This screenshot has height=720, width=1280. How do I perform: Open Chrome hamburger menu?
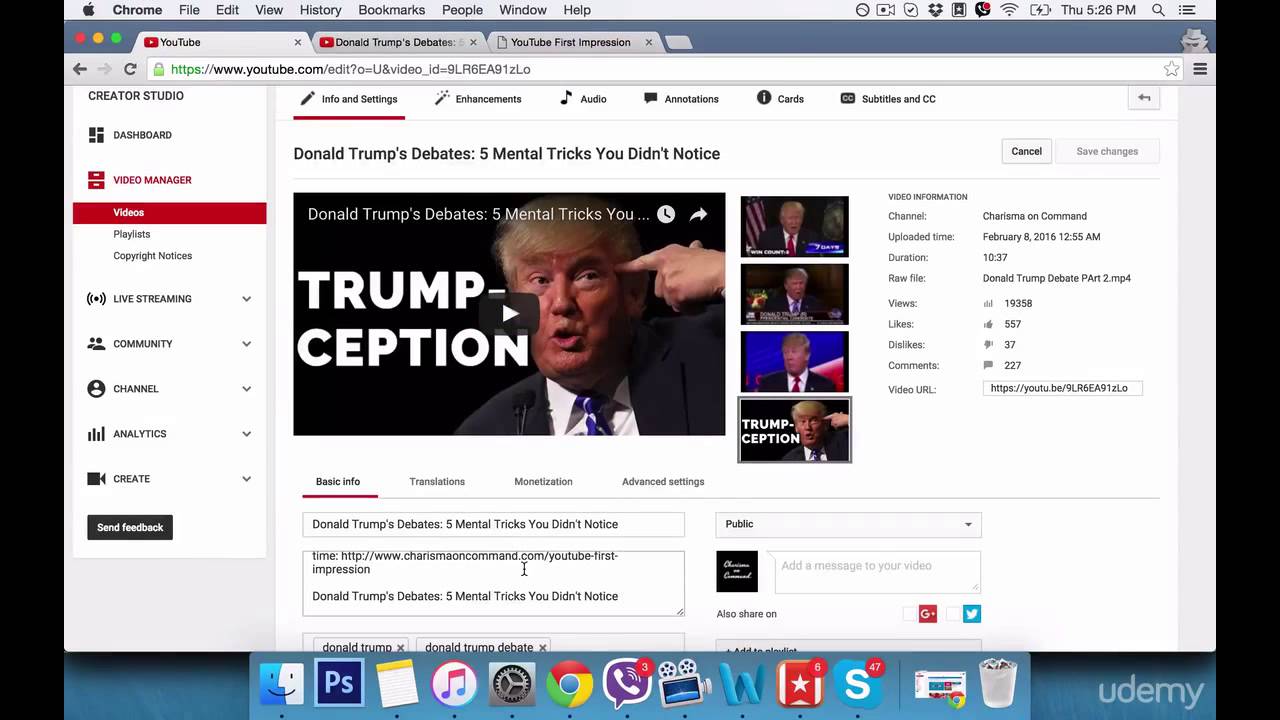[x=1200, y=69]
